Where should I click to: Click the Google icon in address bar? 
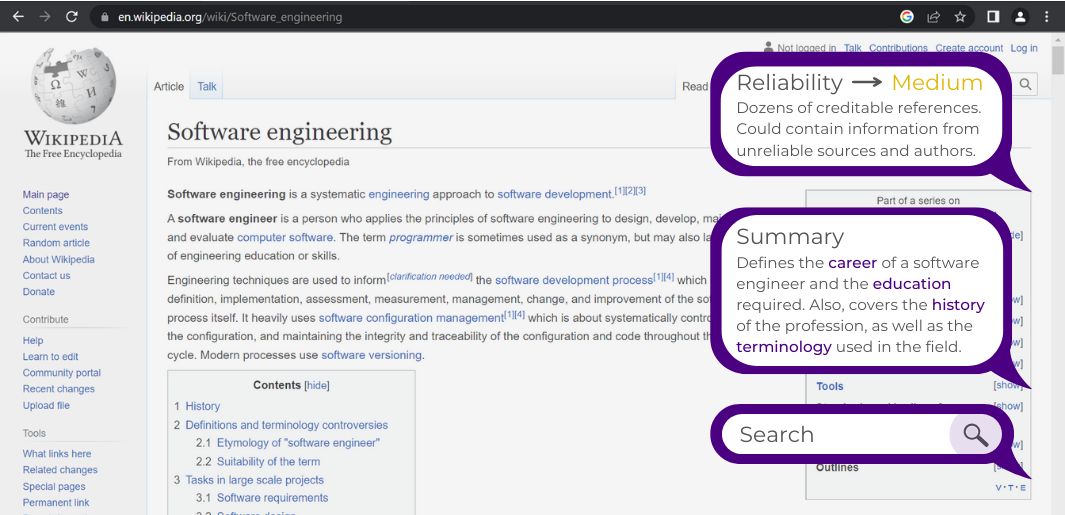click(x=907, y=17)
